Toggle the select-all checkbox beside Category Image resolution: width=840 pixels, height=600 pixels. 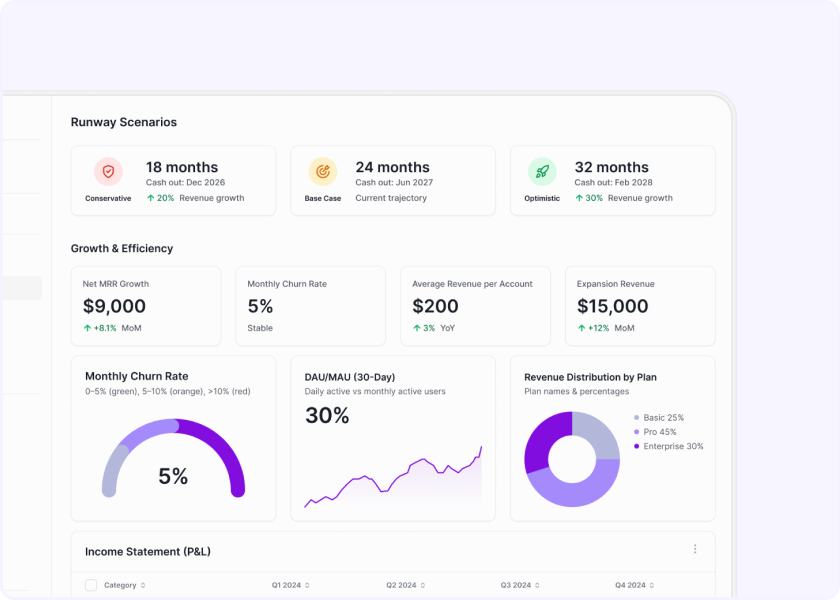[x=91, y=585]
